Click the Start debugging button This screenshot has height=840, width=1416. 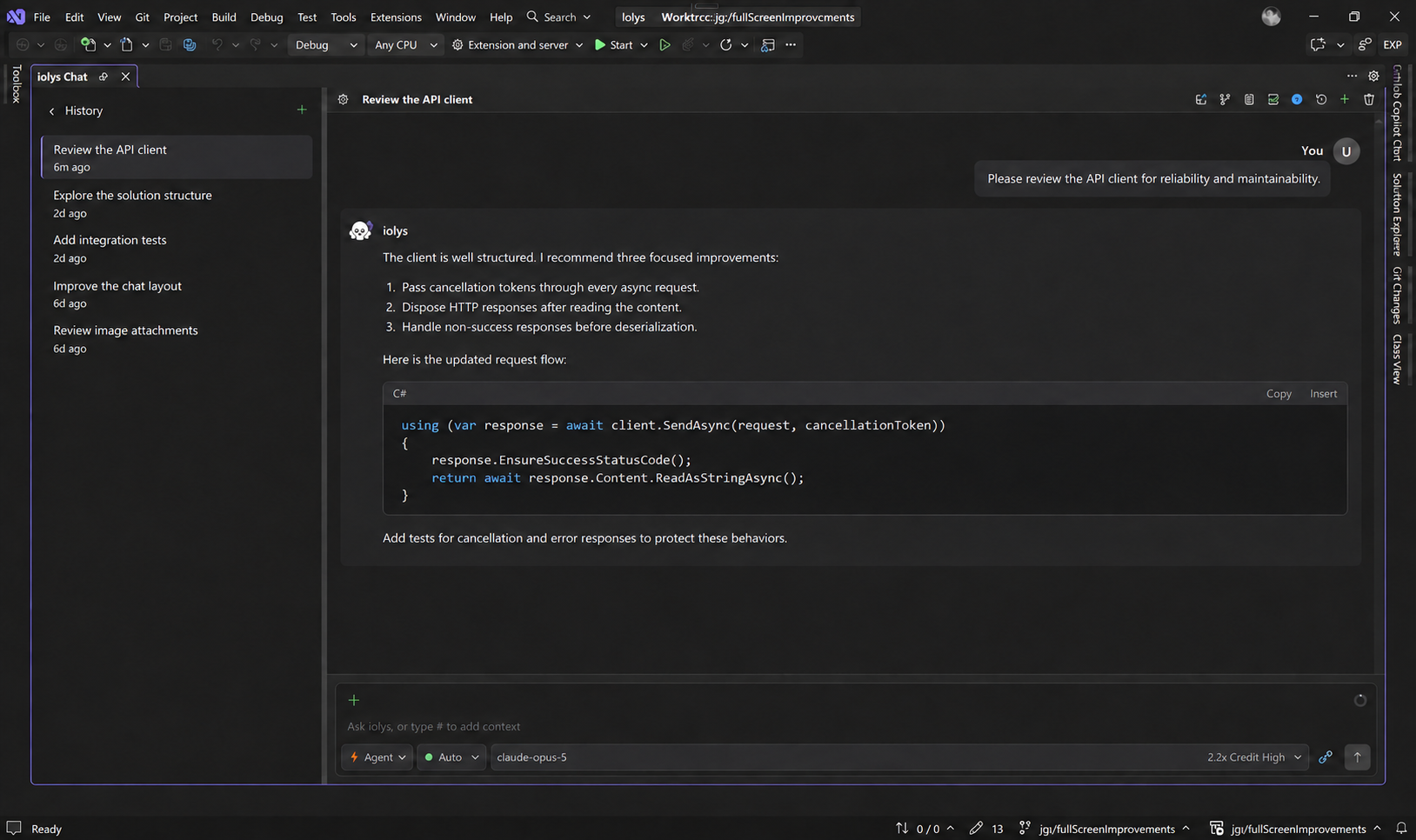(614, 45)
